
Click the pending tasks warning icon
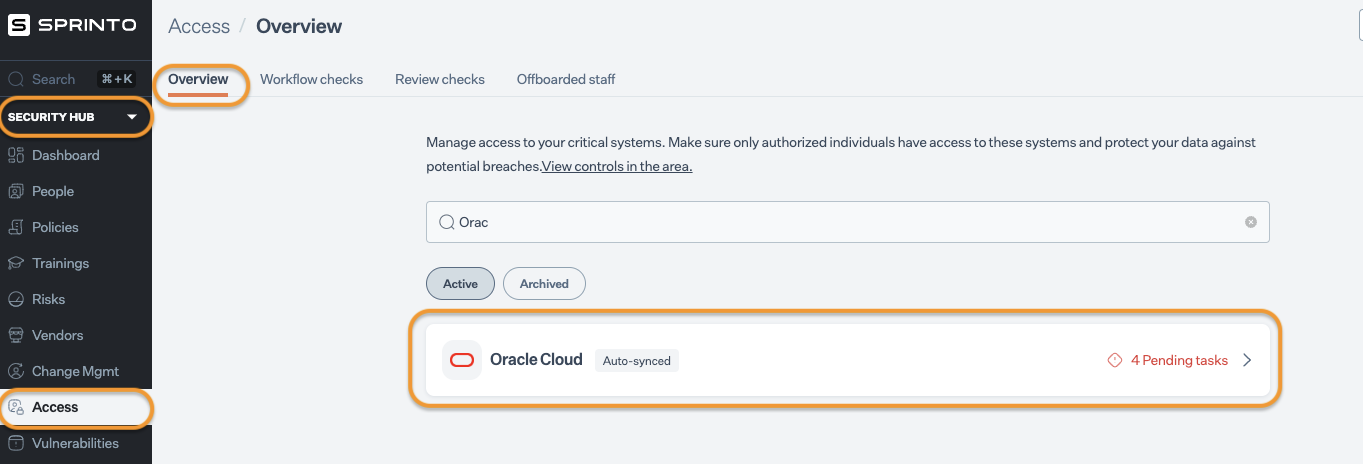pyautogui.click(x=1115, y=360)
